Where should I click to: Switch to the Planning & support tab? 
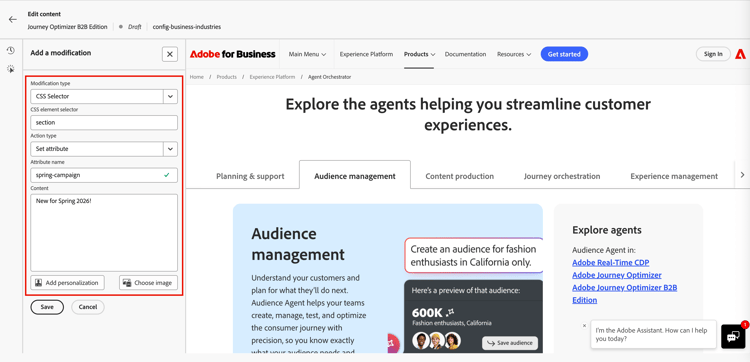coord(250,176)
